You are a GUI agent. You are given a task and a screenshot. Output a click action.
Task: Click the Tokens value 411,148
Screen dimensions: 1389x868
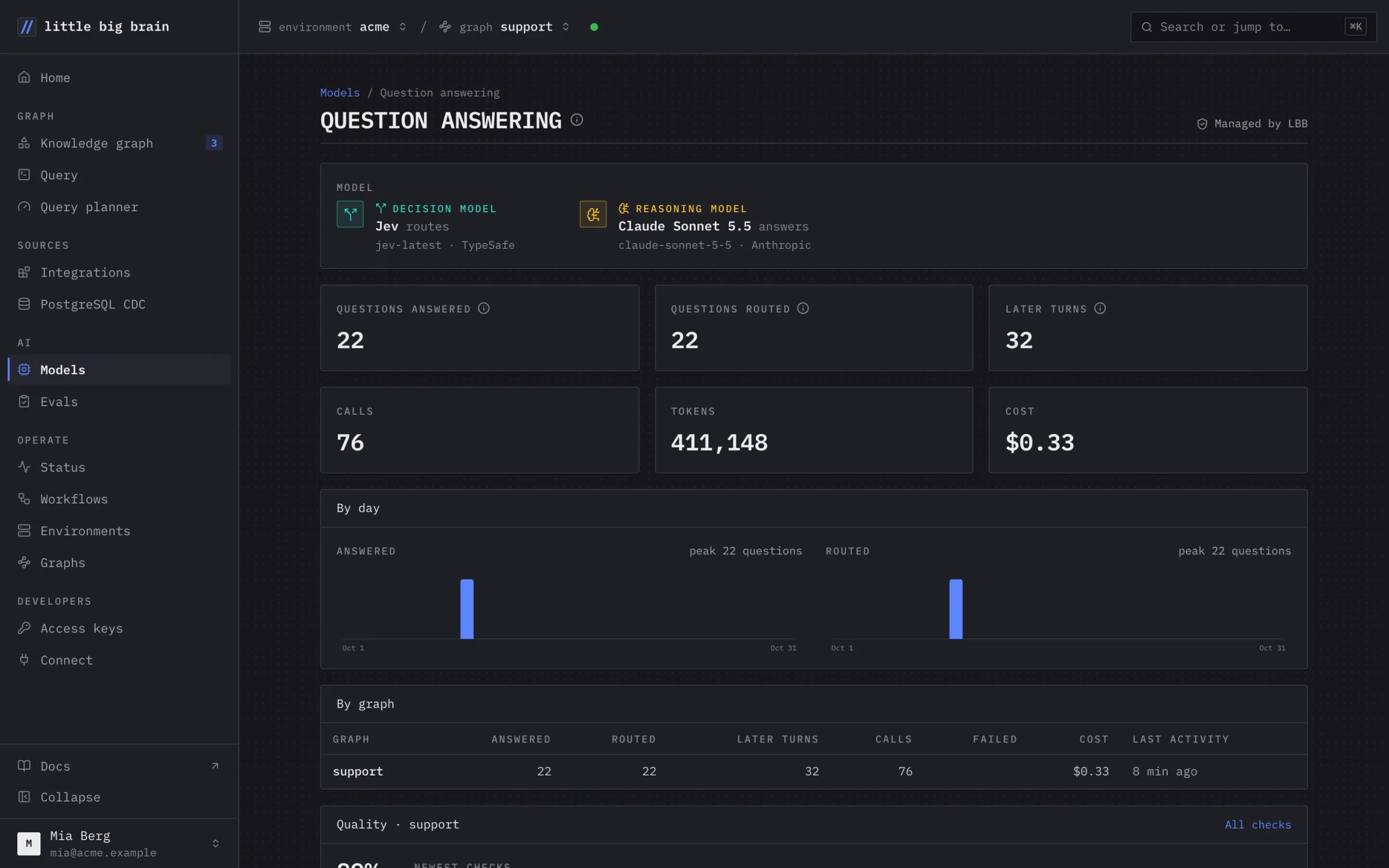pyautogui.click(x=719, y=443)
